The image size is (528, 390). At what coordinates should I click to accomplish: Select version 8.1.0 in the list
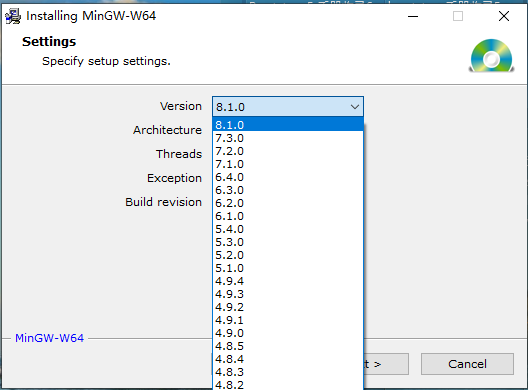(x=288, y=125)
